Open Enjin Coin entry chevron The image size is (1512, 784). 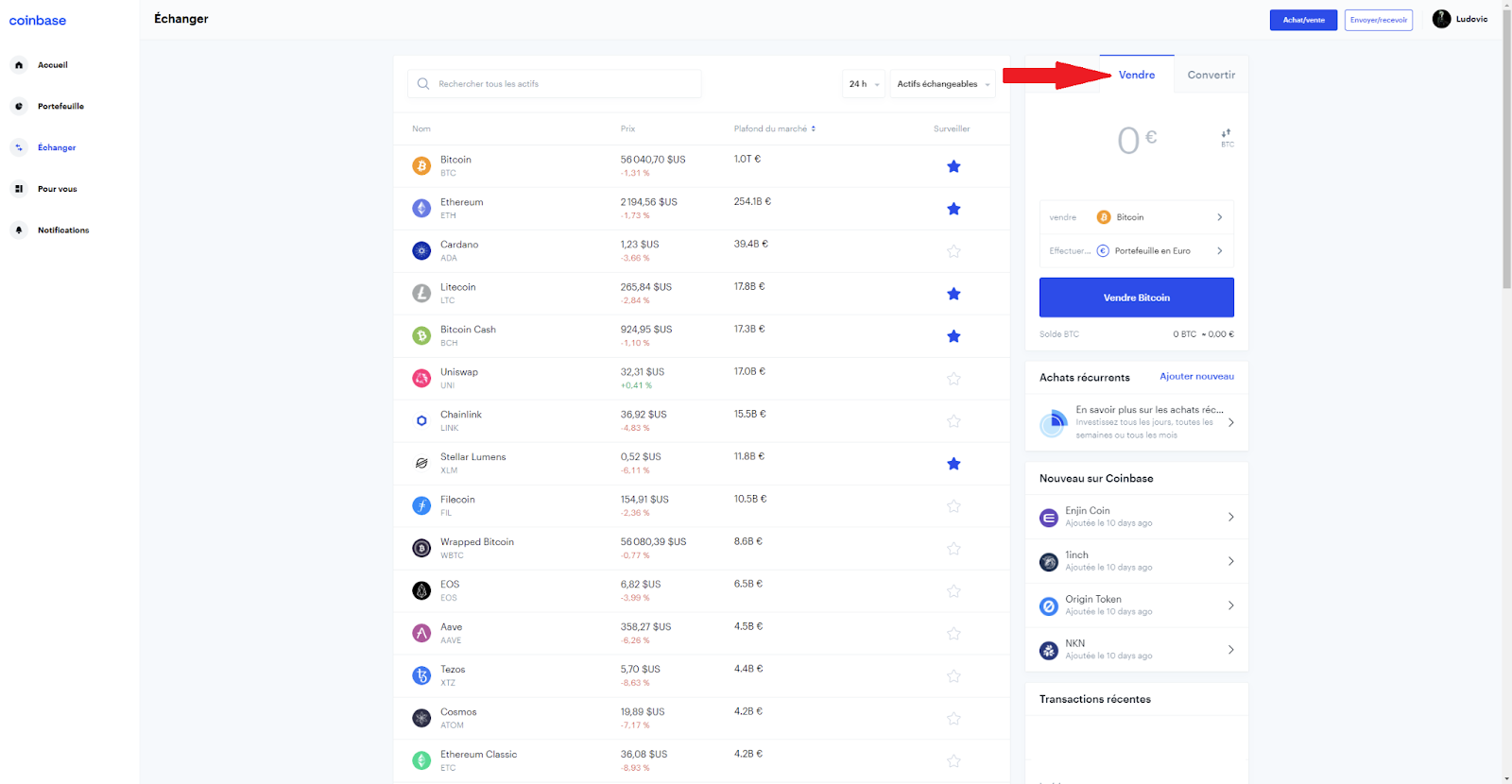pyautogui.click(x=1230, y=517)
